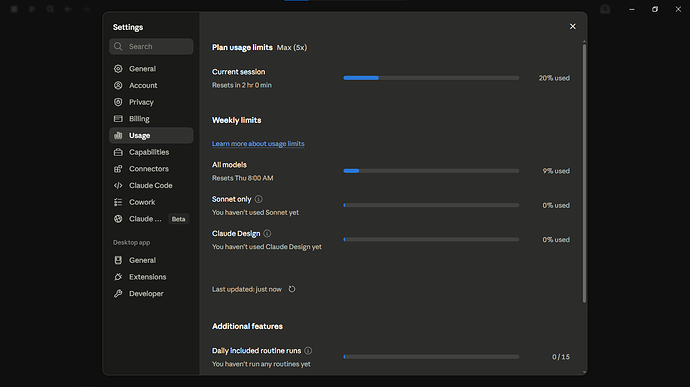Open Cowork via the checklist icon
Viewport: 690px width, 387px height.
[118, 203]
